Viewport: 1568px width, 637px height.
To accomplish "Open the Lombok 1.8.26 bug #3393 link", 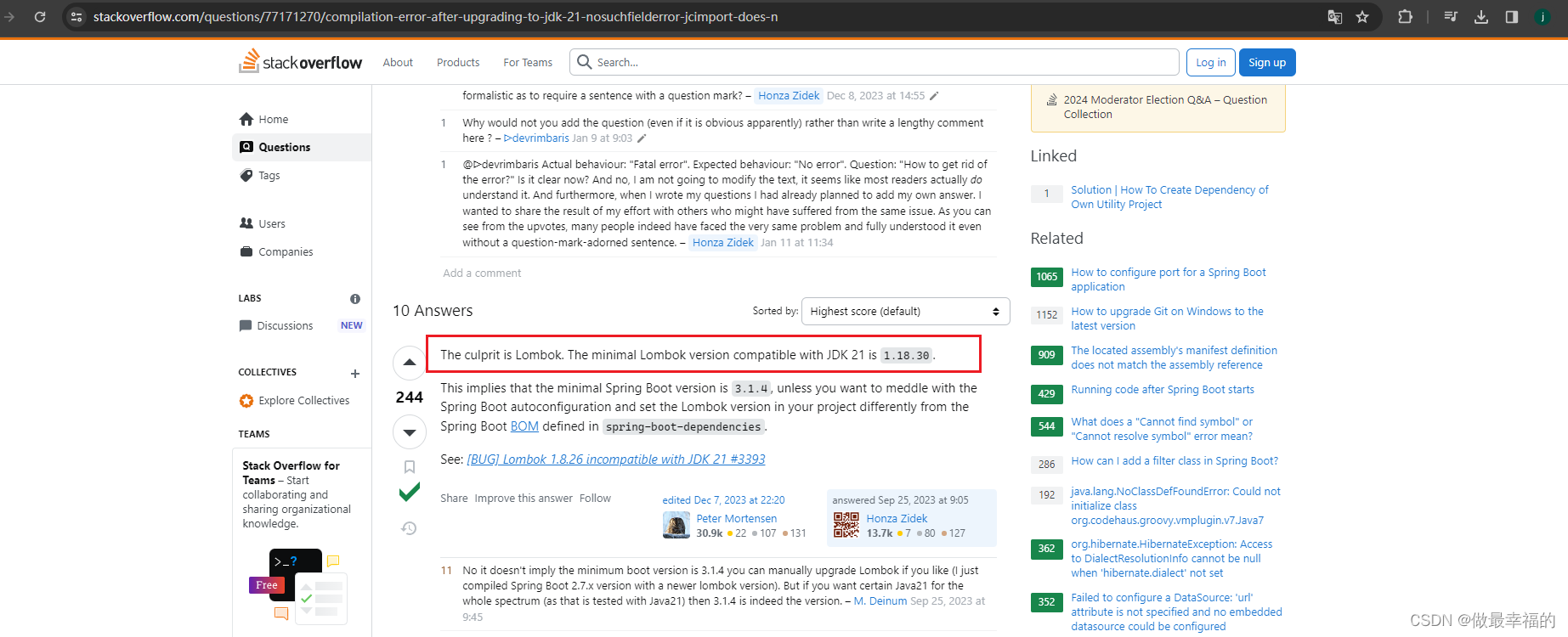I will click(x=616, y=459).
